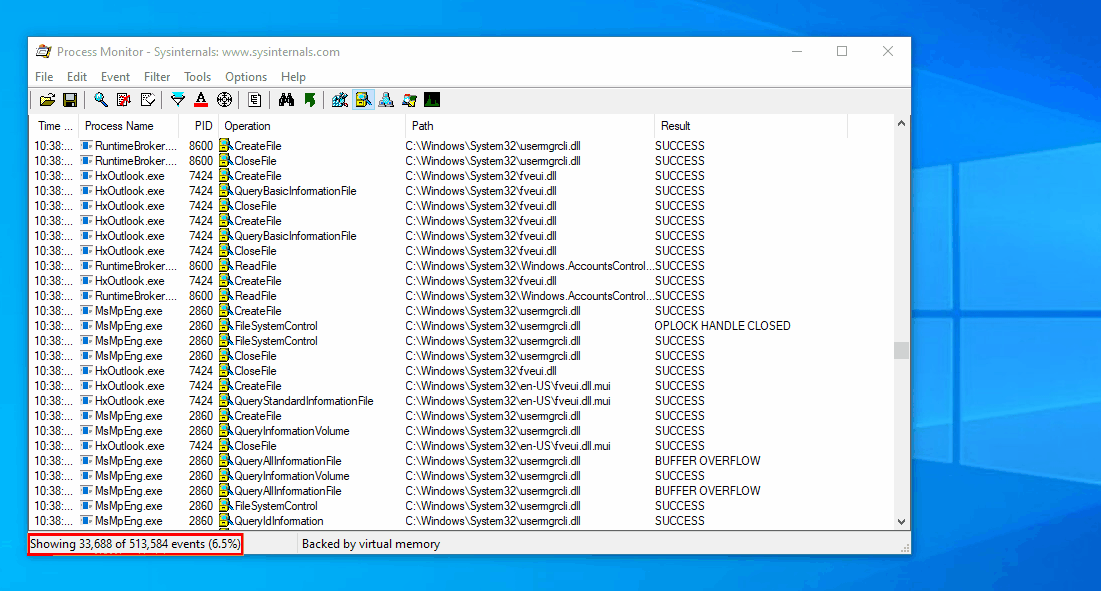This screenshot has width=1101, height=591.
Task: Clear the event display with eraser icon
Action: (147, 100)
